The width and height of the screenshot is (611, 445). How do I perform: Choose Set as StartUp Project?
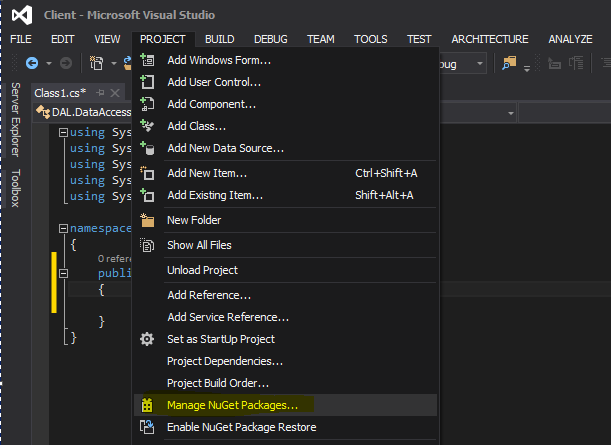(x=286, y=339)
